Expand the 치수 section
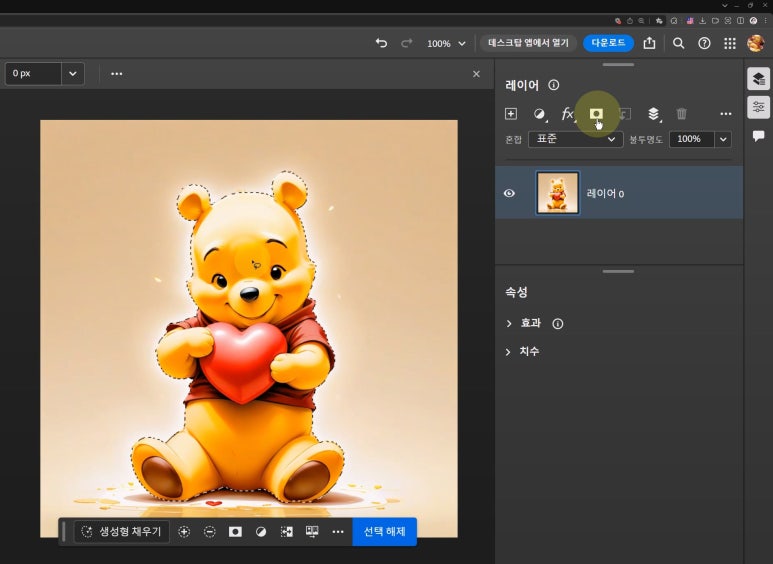Viewport: 773px width, 564px height. point(508,352)
